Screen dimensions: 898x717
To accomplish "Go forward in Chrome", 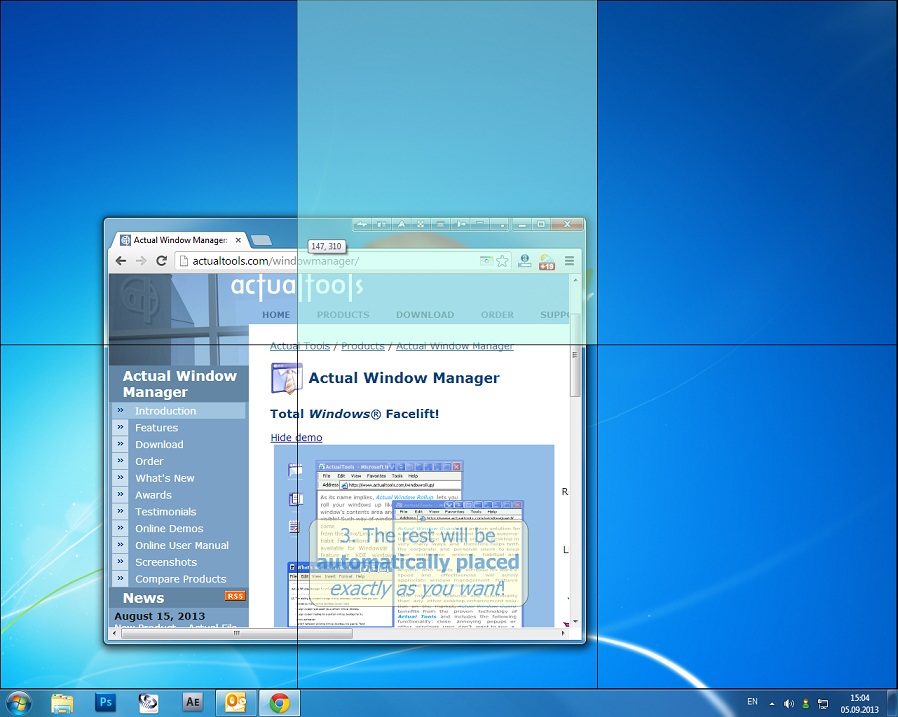I will pyautogui.click(x=141, y=261).
